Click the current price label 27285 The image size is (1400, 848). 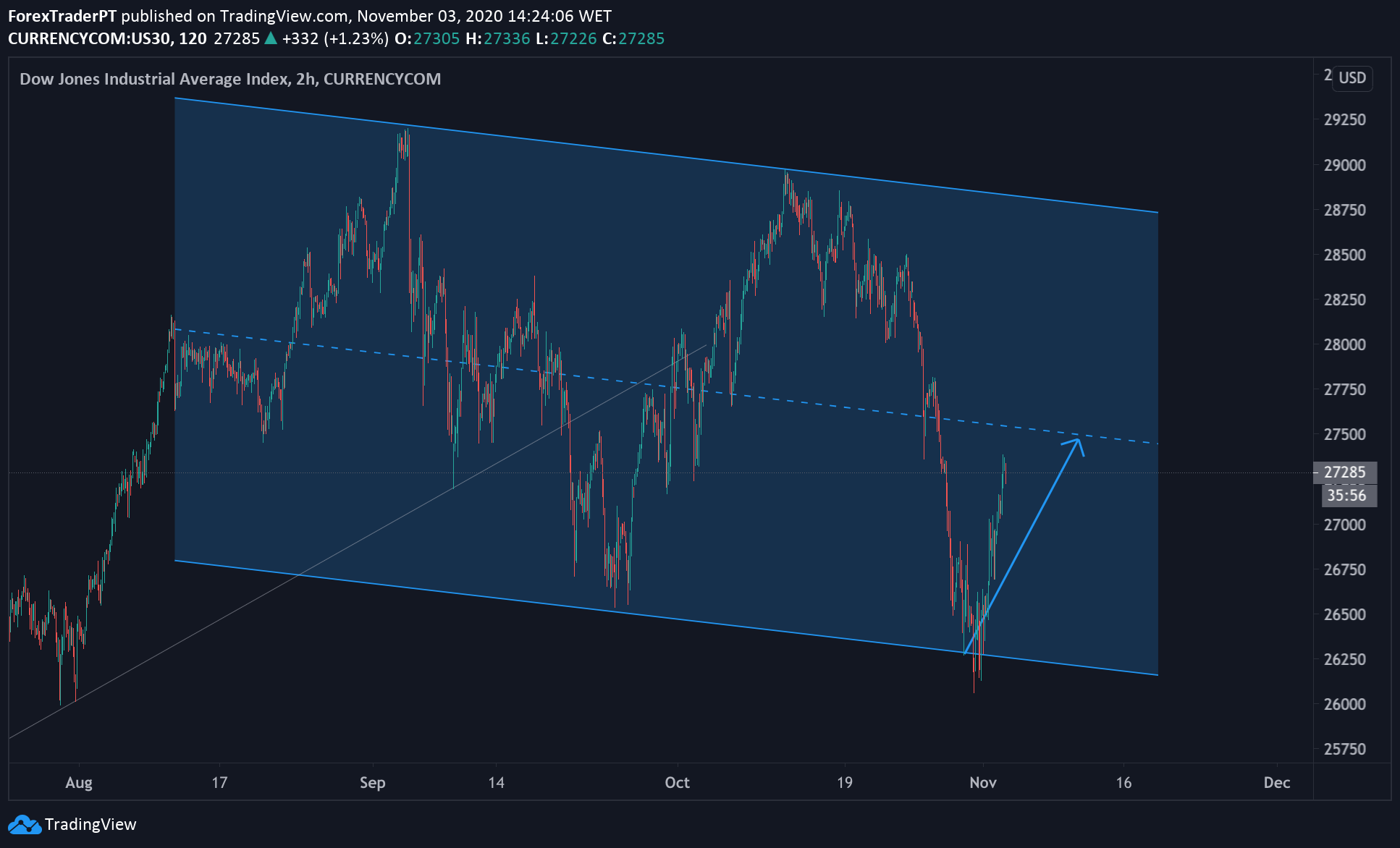[x=1345, y=472]
